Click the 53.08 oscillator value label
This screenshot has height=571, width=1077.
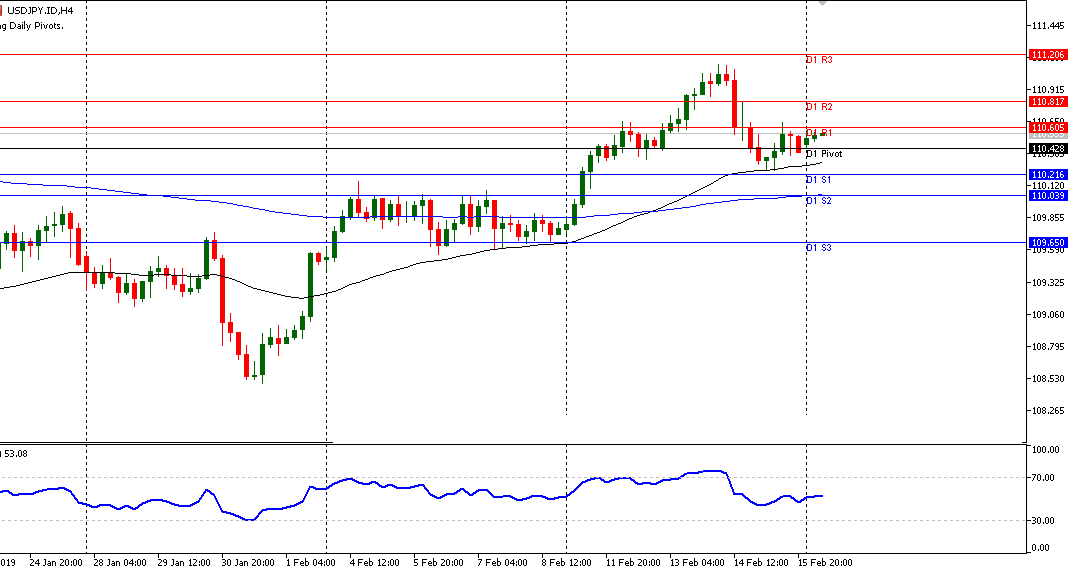coord(17,453)
